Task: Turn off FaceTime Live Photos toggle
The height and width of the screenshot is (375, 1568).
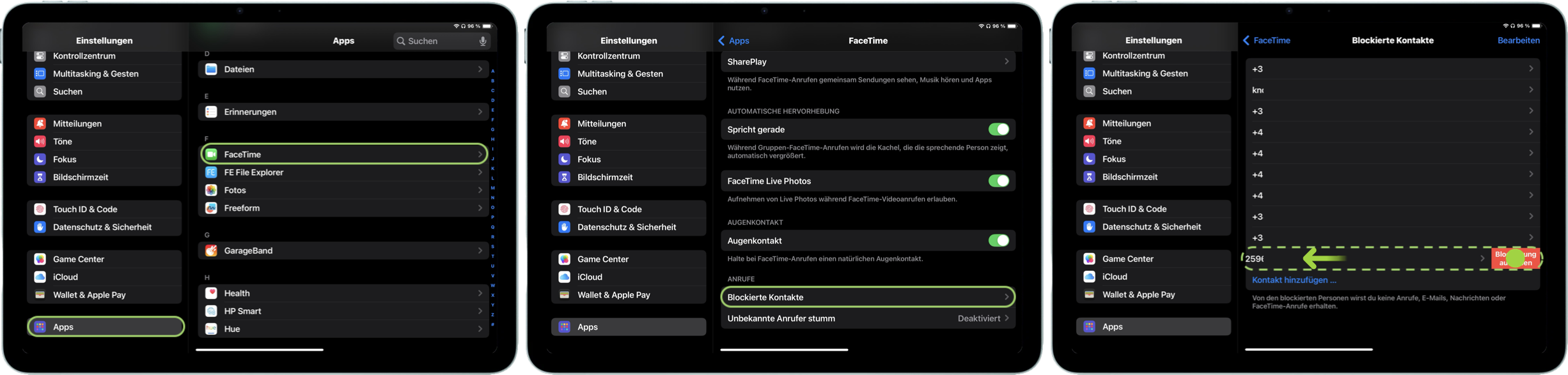Action: pyautogui.click(x=998, y=181)
